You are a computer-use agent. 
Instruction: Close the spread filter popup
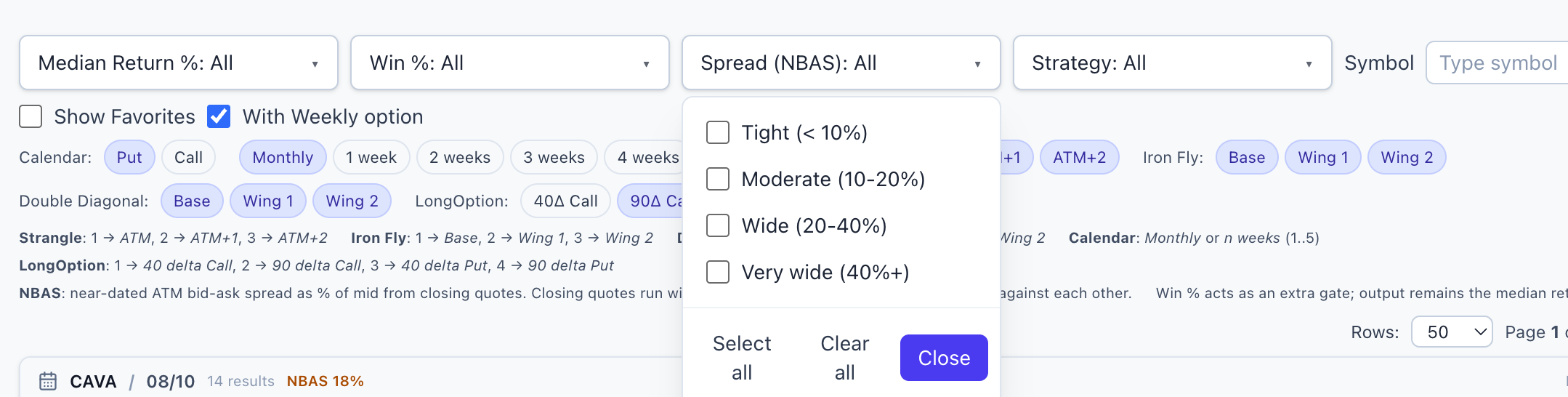click(944, 358)
